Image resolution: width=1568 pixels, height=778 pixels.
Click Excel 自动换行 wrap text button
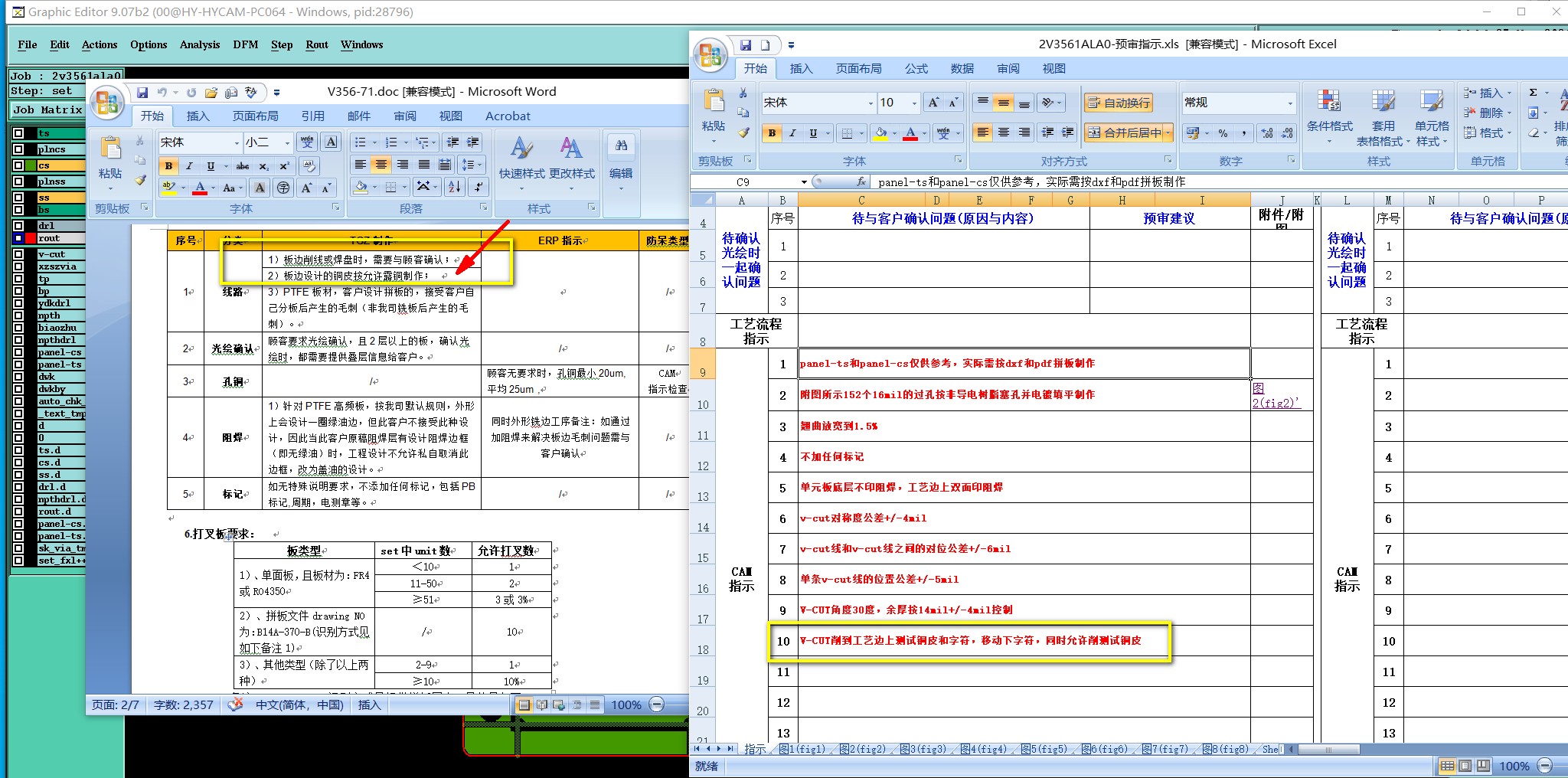click(1119, 103)
